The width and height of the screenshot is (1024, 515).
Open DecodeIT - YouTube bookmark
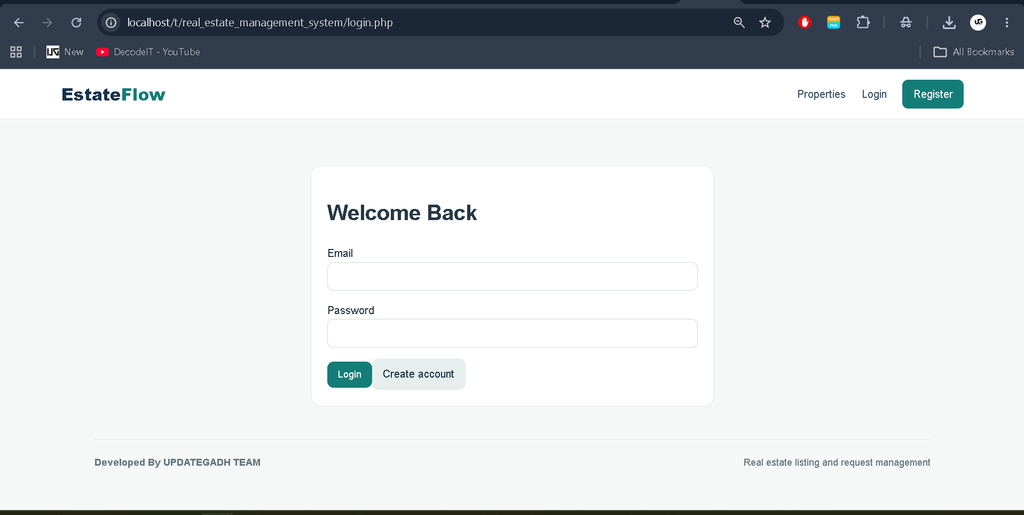pos(148,52)
